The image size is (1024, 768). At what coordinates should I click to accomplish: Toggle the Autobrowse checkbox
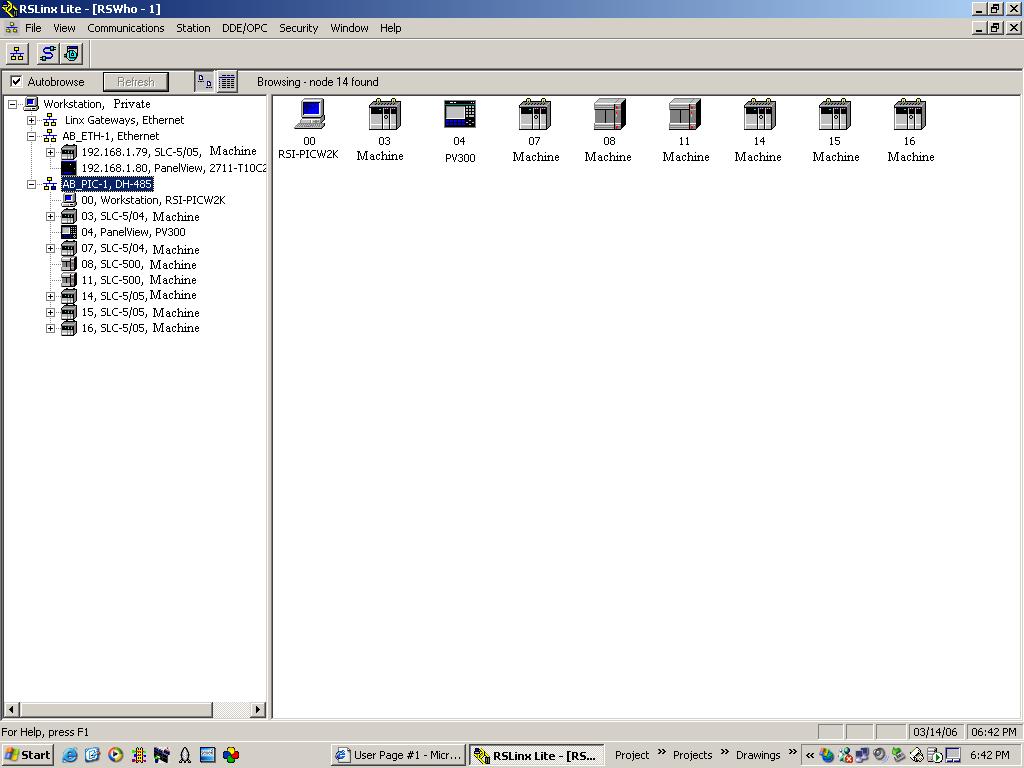[16, 82]
